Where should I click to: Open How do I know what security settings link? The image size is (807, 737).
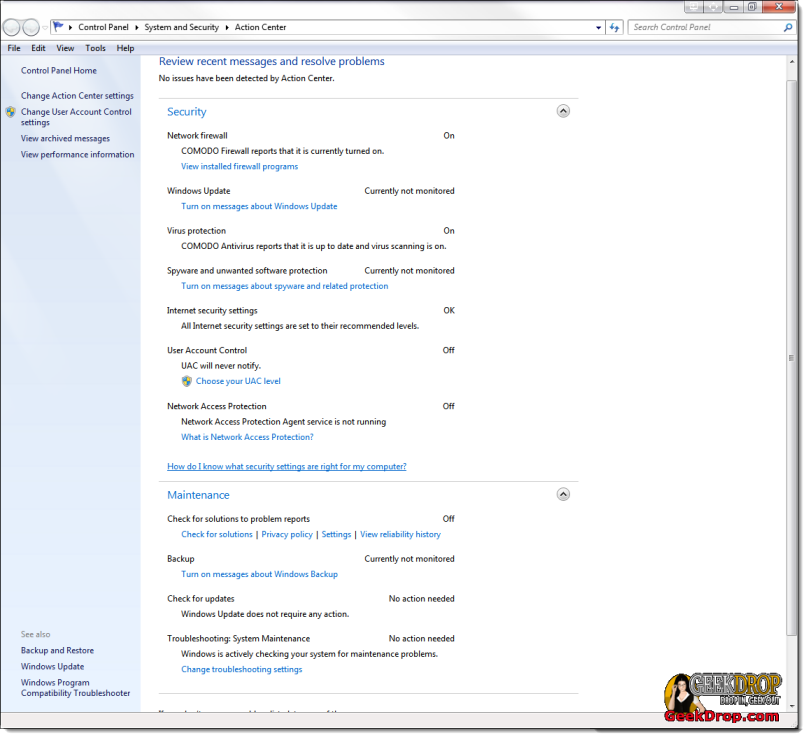(287, 466)
